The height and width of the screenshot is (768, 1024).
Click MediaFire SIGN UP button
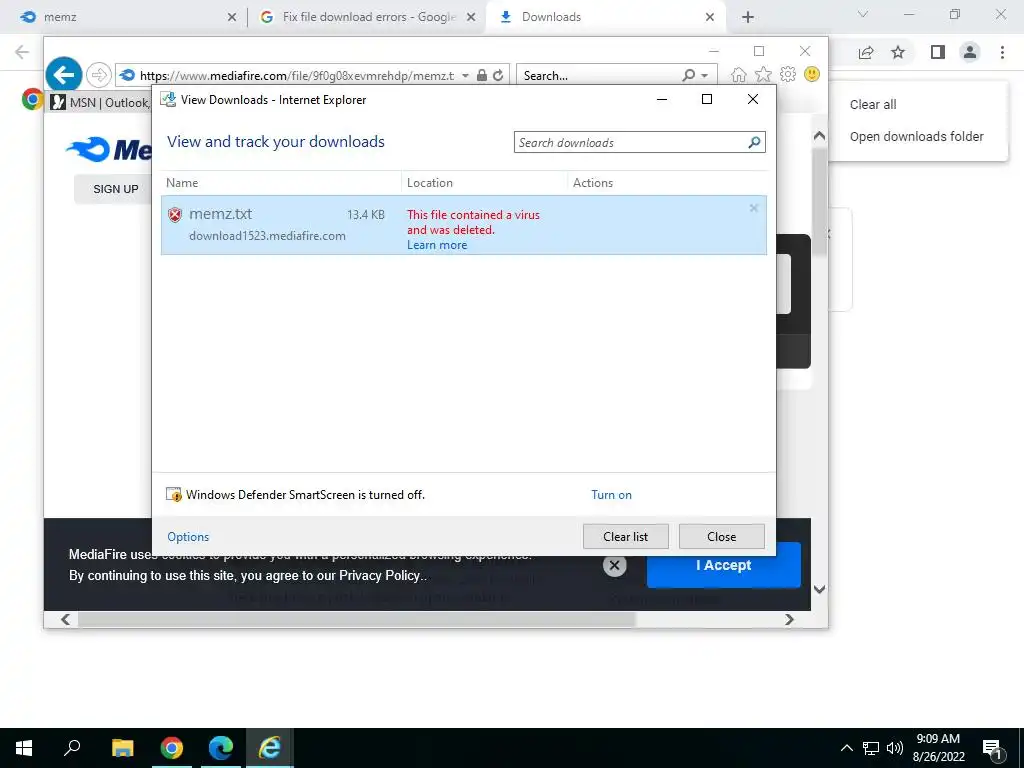(115, 189)
